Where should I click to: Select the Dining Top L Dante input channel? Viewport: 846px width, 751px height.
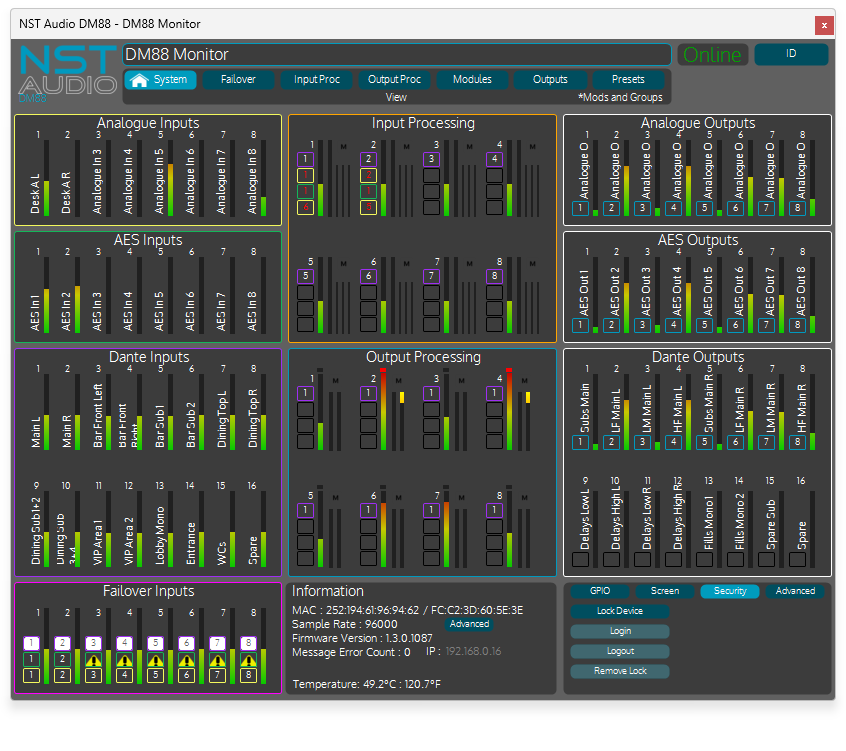click(x=221, y=419)
